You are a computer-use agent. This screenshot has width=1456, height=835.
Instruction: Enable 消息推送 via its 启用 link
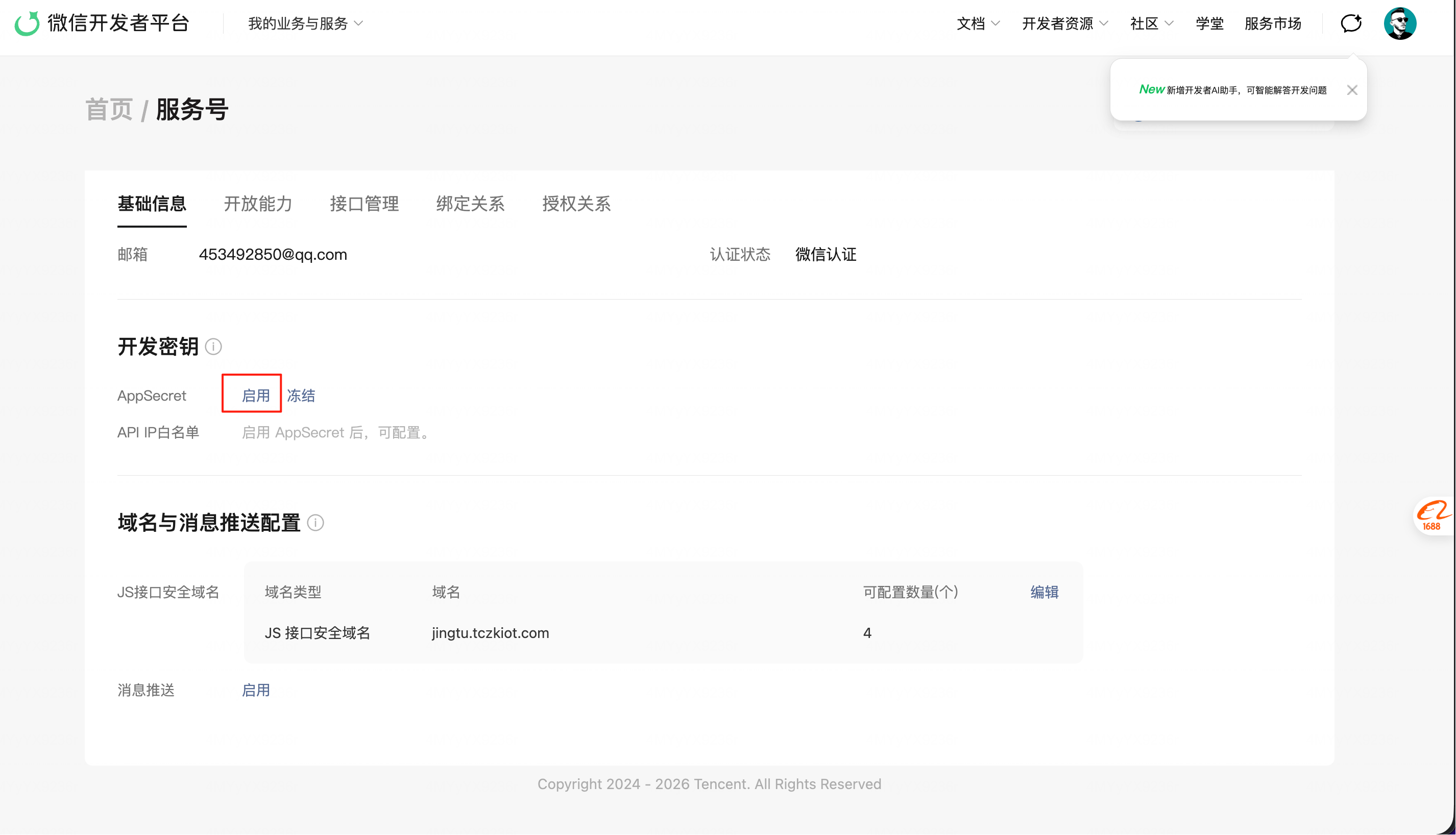256,691
